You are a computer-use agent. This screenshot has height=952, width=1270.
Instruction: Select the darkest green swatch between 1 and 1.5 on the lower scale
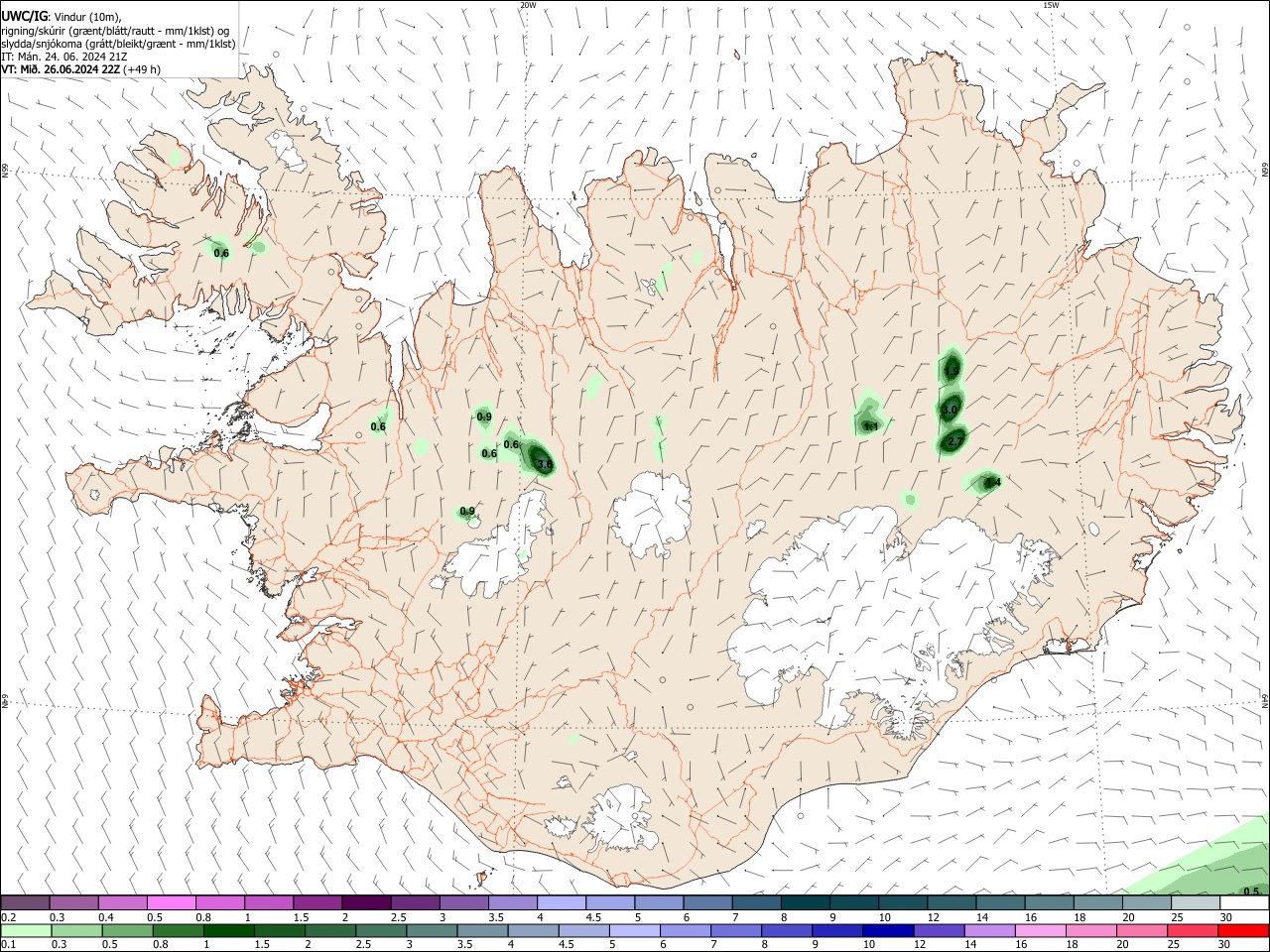pos(228,931)
